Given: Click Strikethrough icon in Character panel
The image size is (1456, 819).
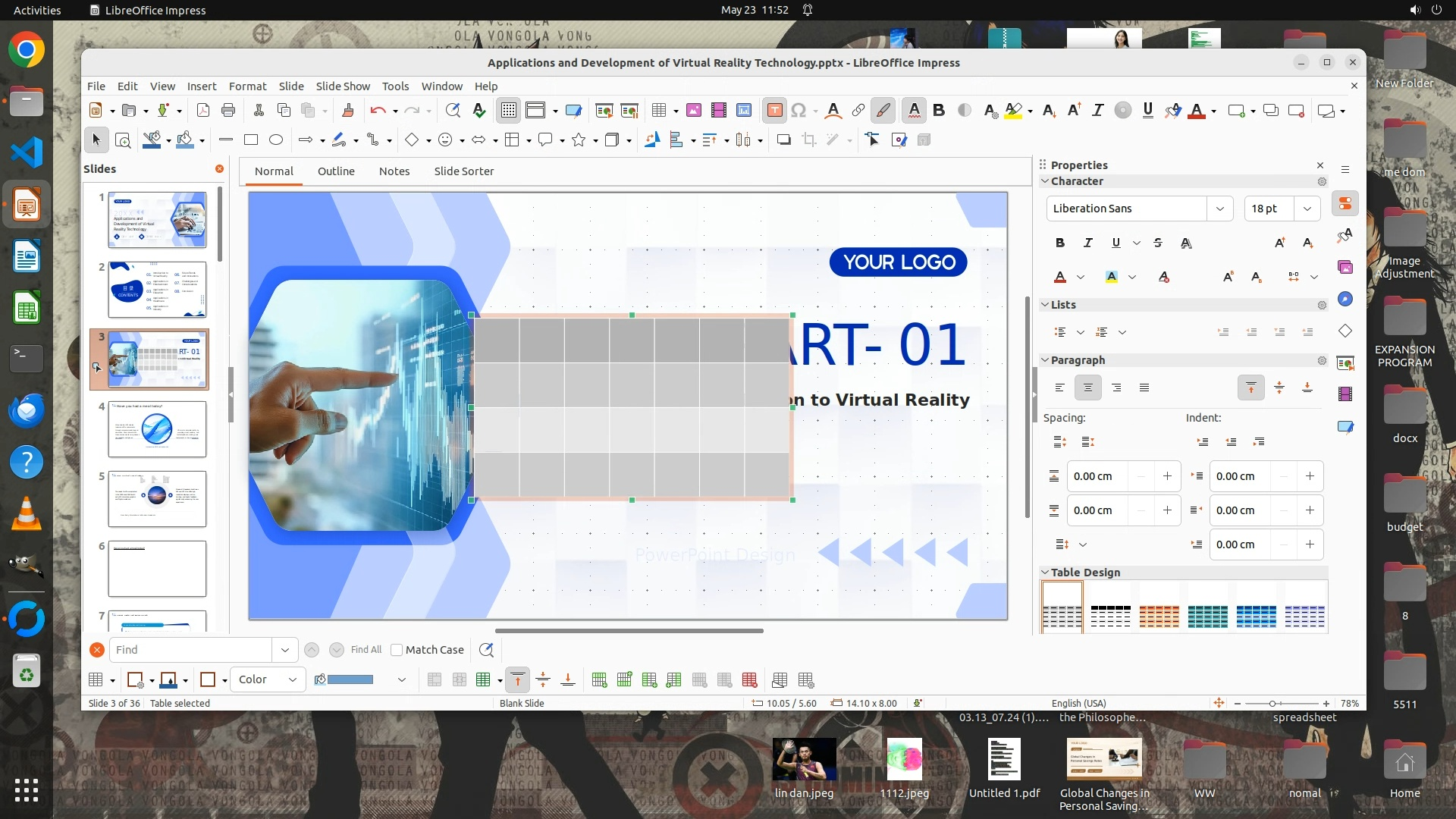Looking at the screenshot, I should [1157, 243].
